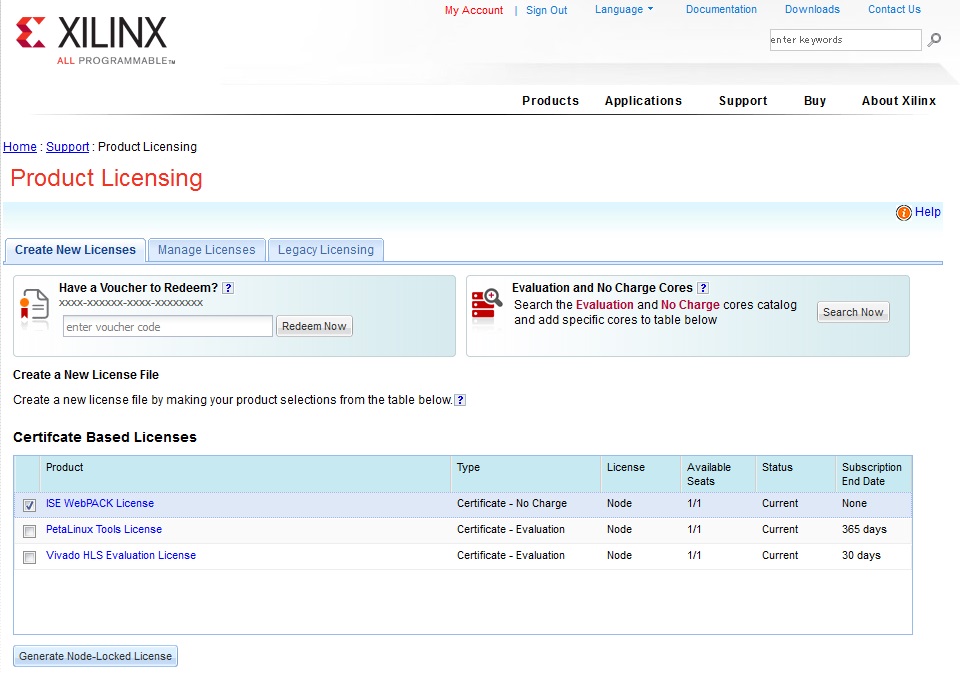Click the 'Certificate - No Charge' cell
Image resolution: width=960 pixels, height=674 pixels.
click(x=512, y=503)
